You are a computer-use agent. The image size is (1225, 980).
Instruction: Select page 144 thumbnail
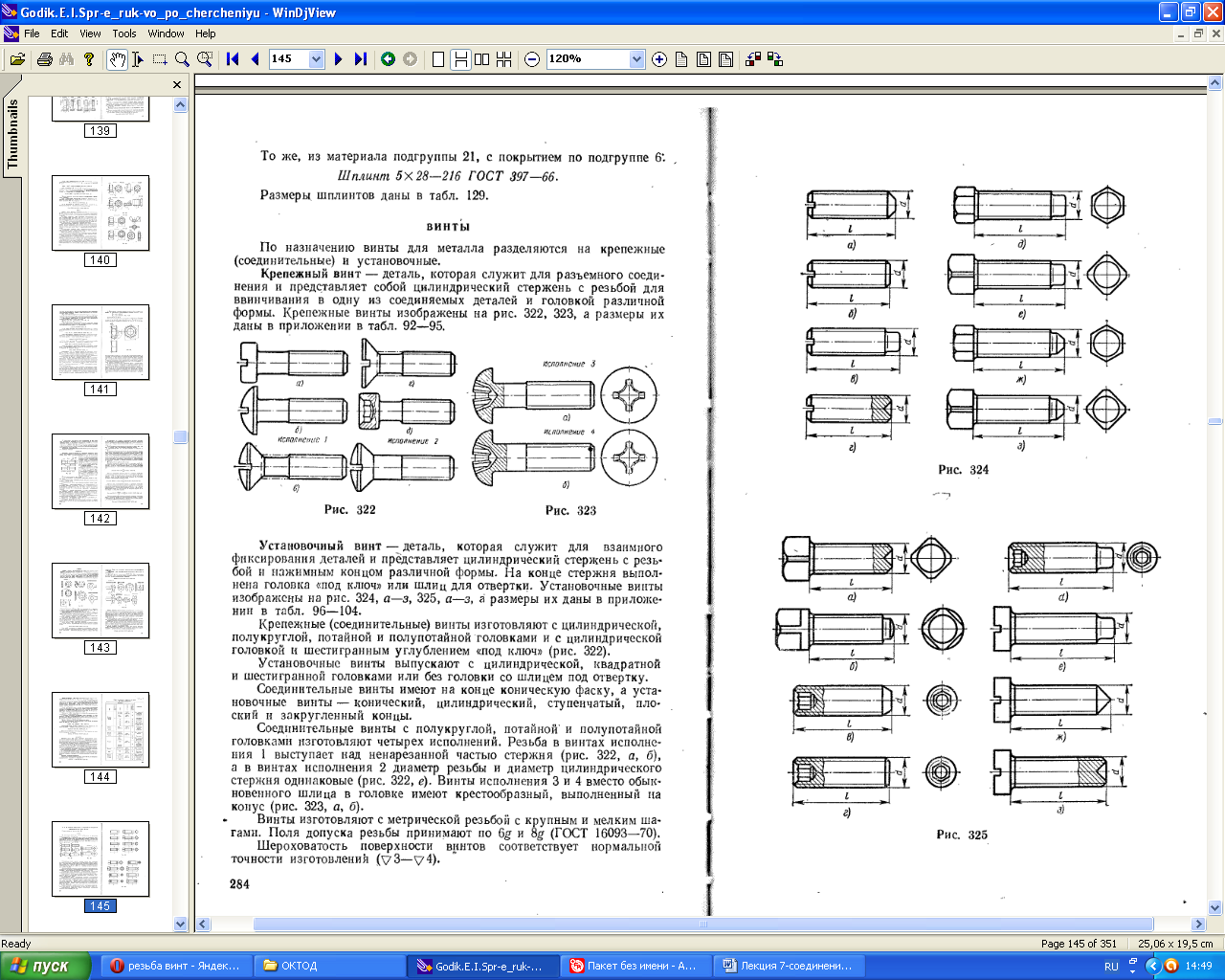100,730
